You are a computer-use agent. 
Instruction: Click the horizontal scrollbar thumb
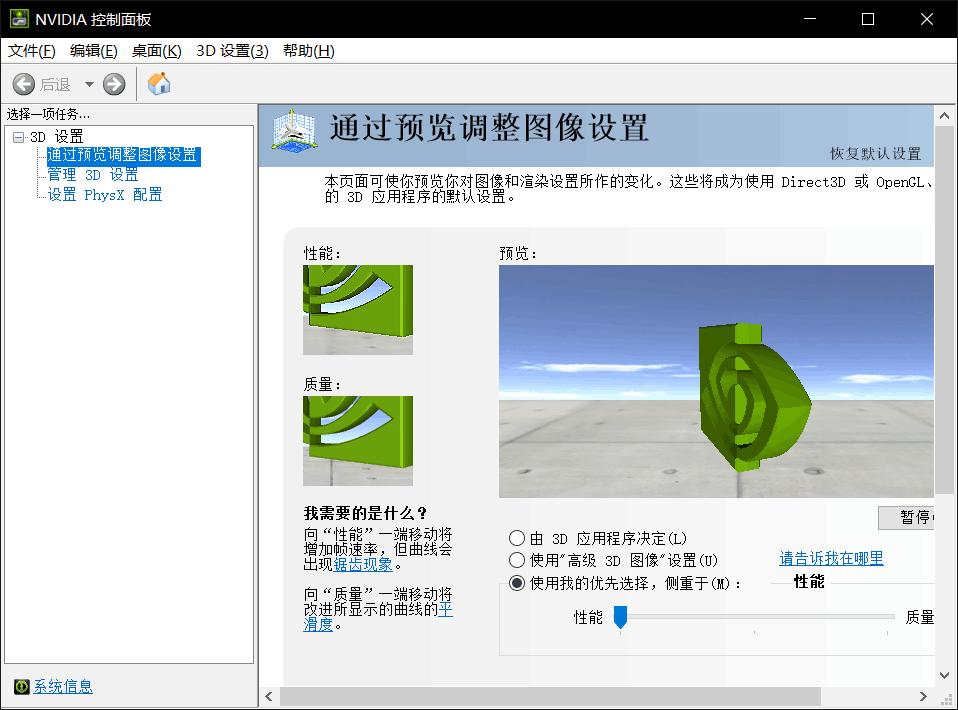click(550, 697)
